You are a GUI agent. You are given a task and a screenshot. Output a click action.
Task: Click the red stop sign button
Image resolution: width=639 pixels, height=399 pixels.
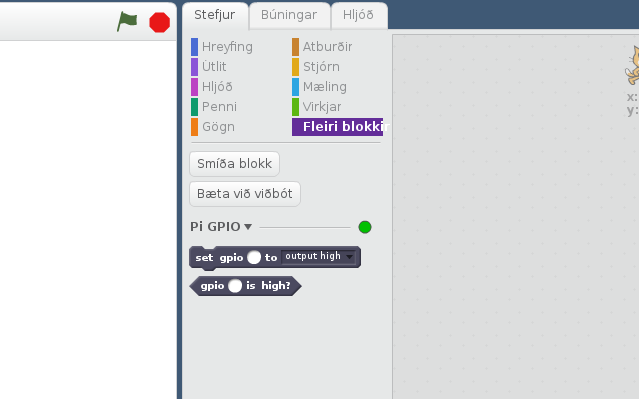point(159,22)
